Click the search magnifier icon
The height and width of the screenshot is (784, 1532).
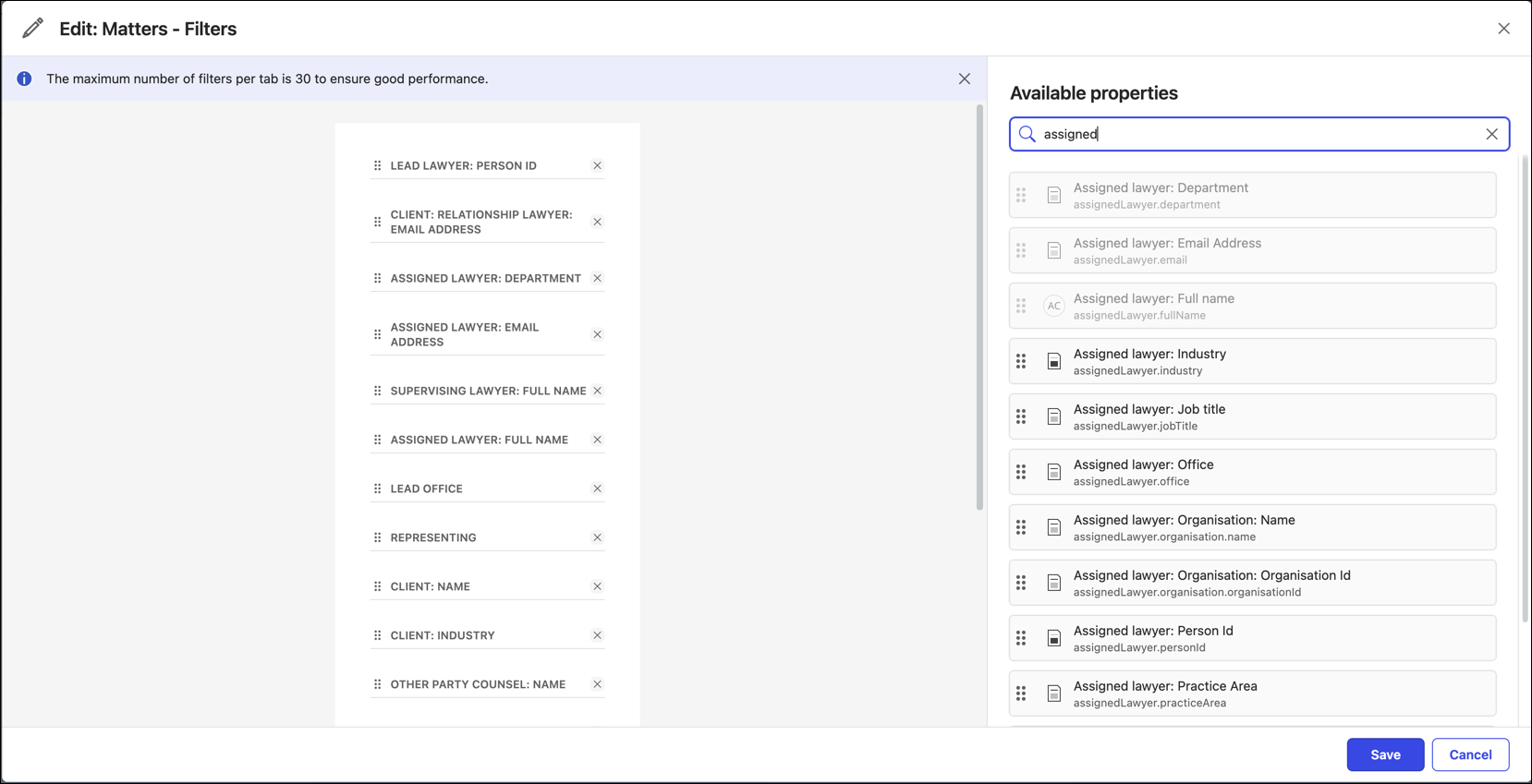(1027, 134)
